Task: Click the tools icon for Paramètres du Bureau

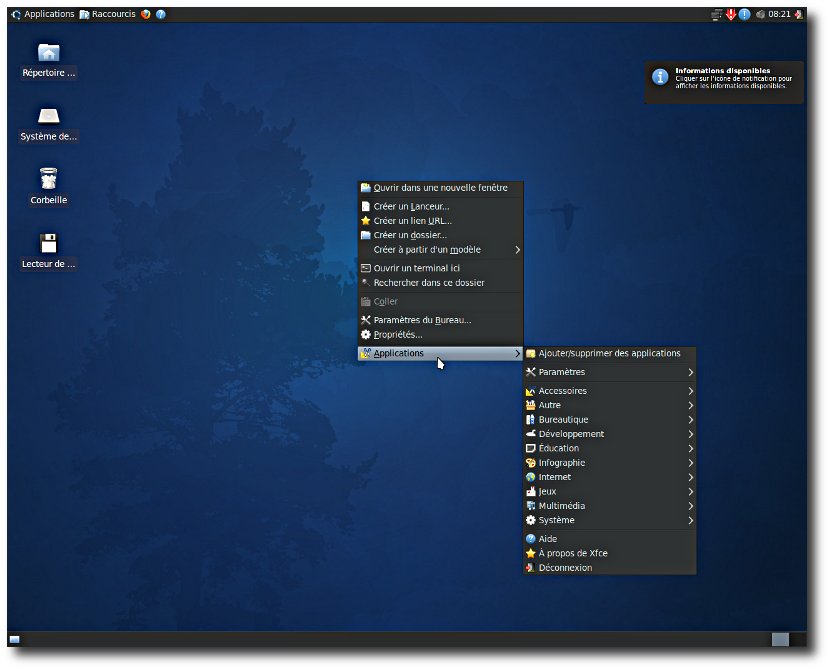Action: coord(366,320)
